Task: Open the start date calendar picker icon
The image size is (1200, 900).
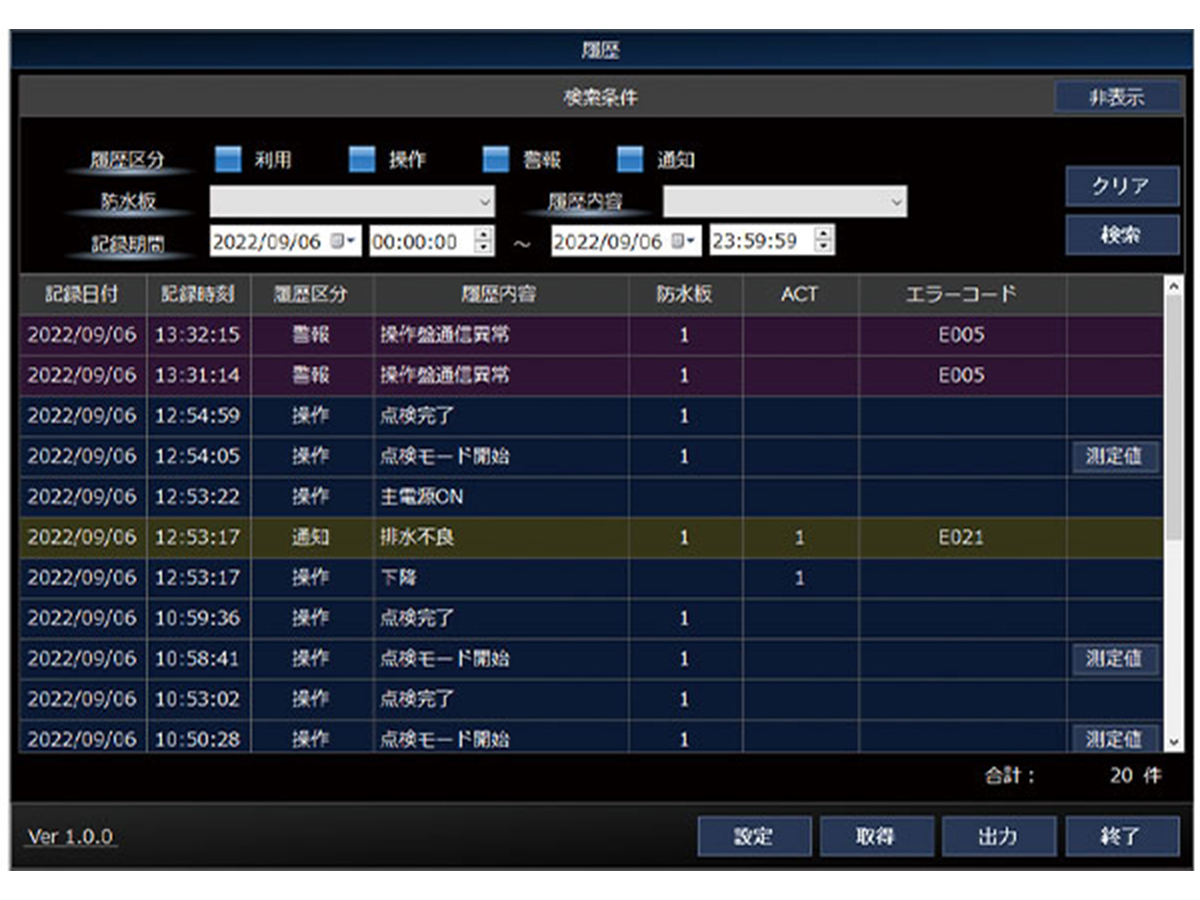Action: point(342,241)
